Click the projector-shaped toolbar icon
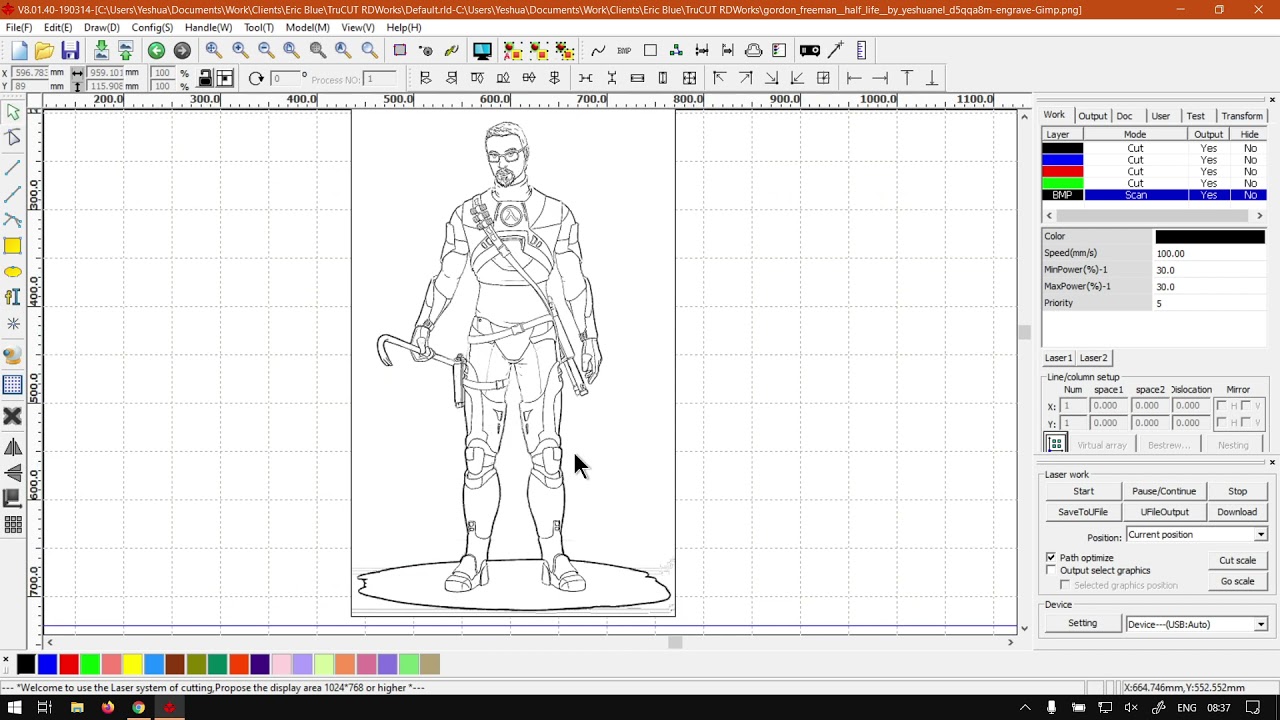The image size is (1280, 720). pyautogui.click(x=810, y=50)
